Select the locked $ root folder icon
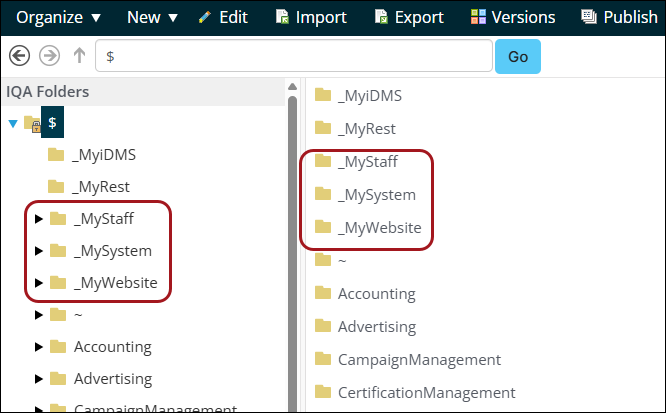666x413 pixels. pos(32,124)
